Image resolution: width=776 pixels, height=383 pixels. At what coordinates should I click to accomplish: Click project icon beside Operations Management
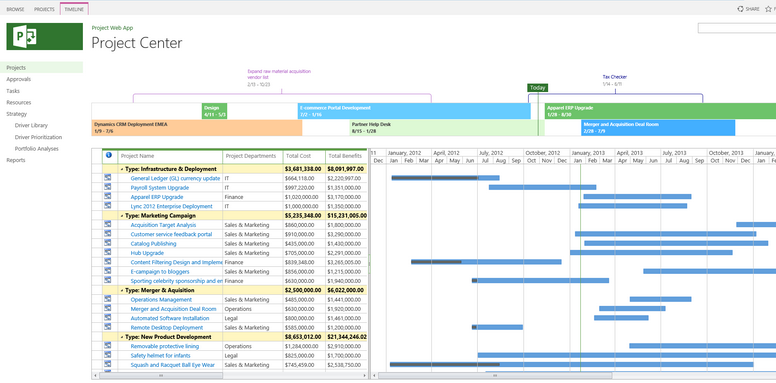coord(108,299)
